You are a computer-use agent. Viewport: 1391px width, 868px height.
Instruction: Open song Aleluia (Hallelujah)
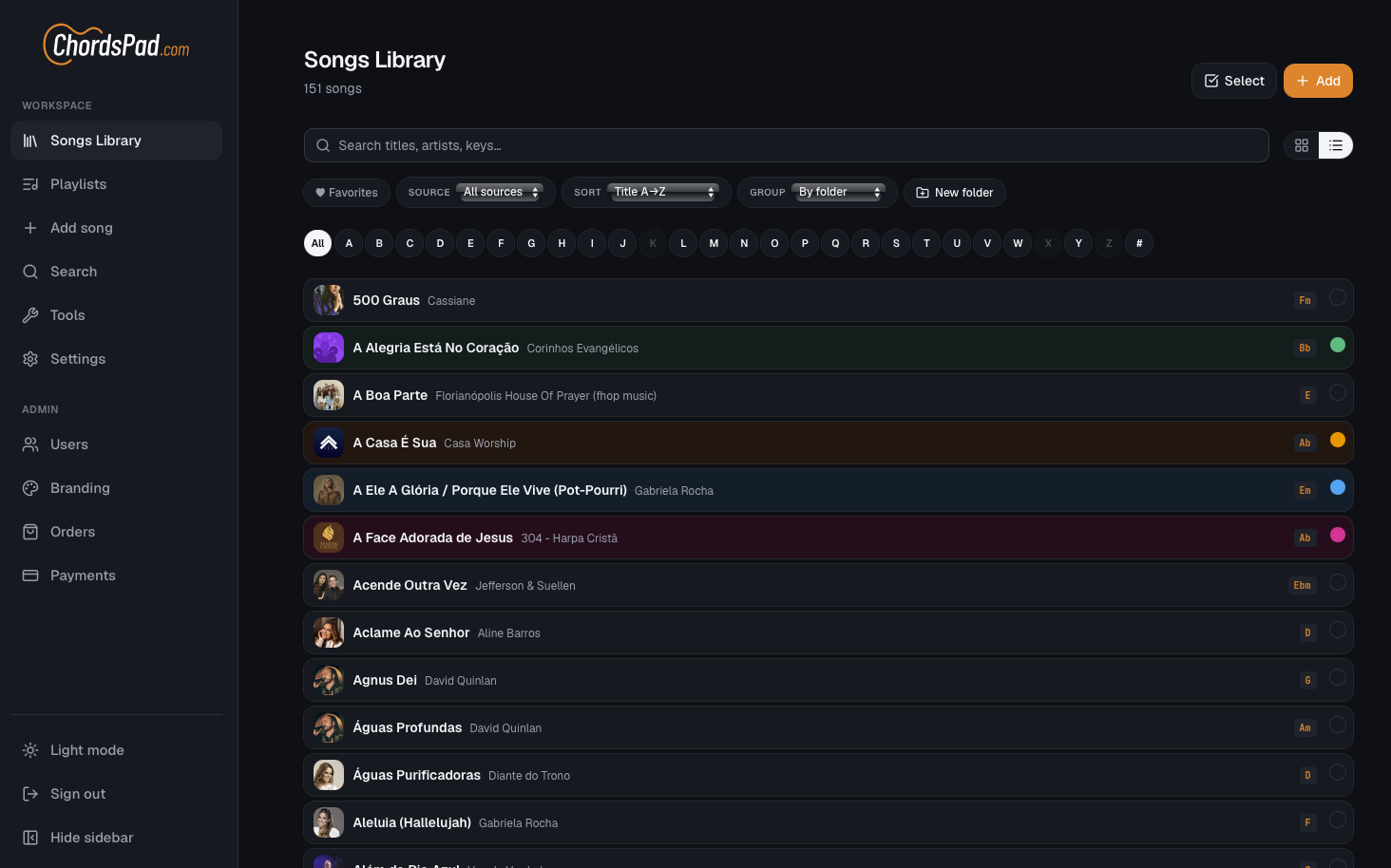pyautogui.click(x=829, y=822)
